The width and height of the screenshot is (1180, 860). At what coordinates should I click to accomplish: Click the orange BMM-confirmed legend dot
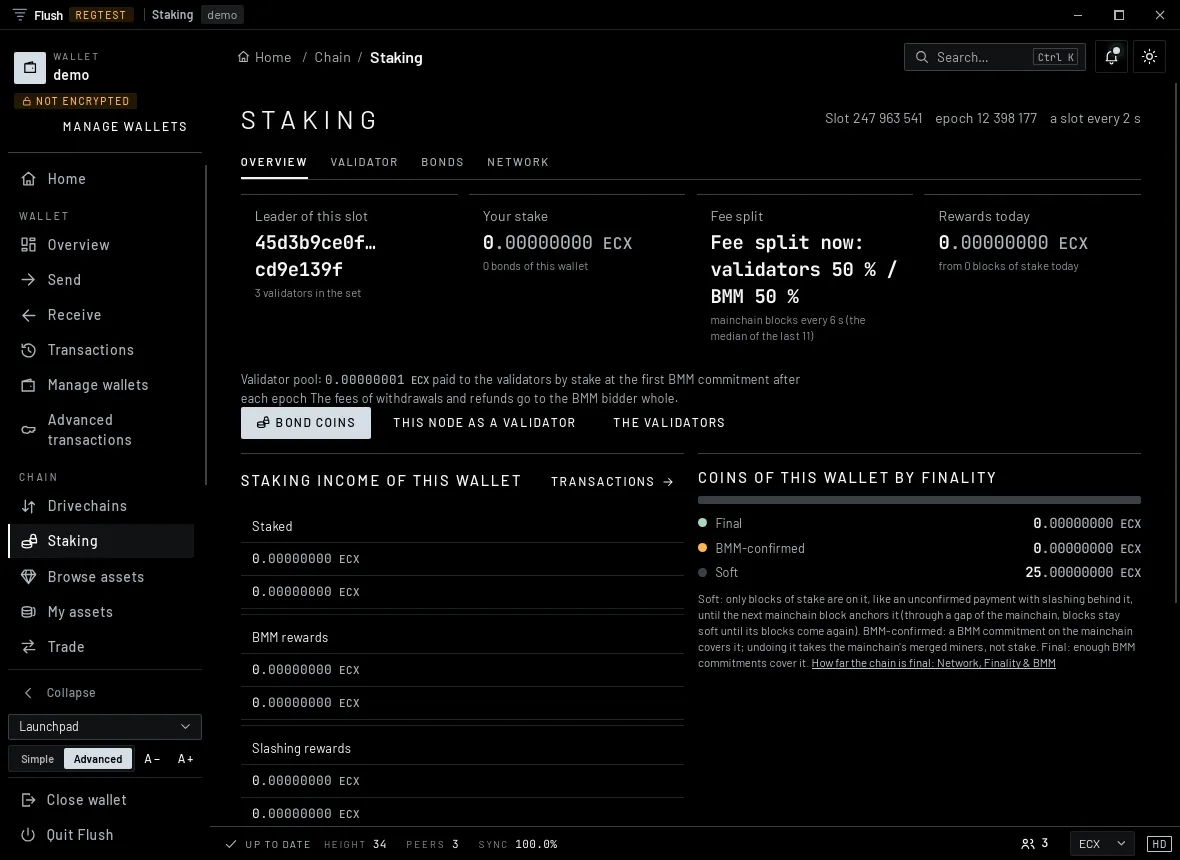click(x=702, y=548)
